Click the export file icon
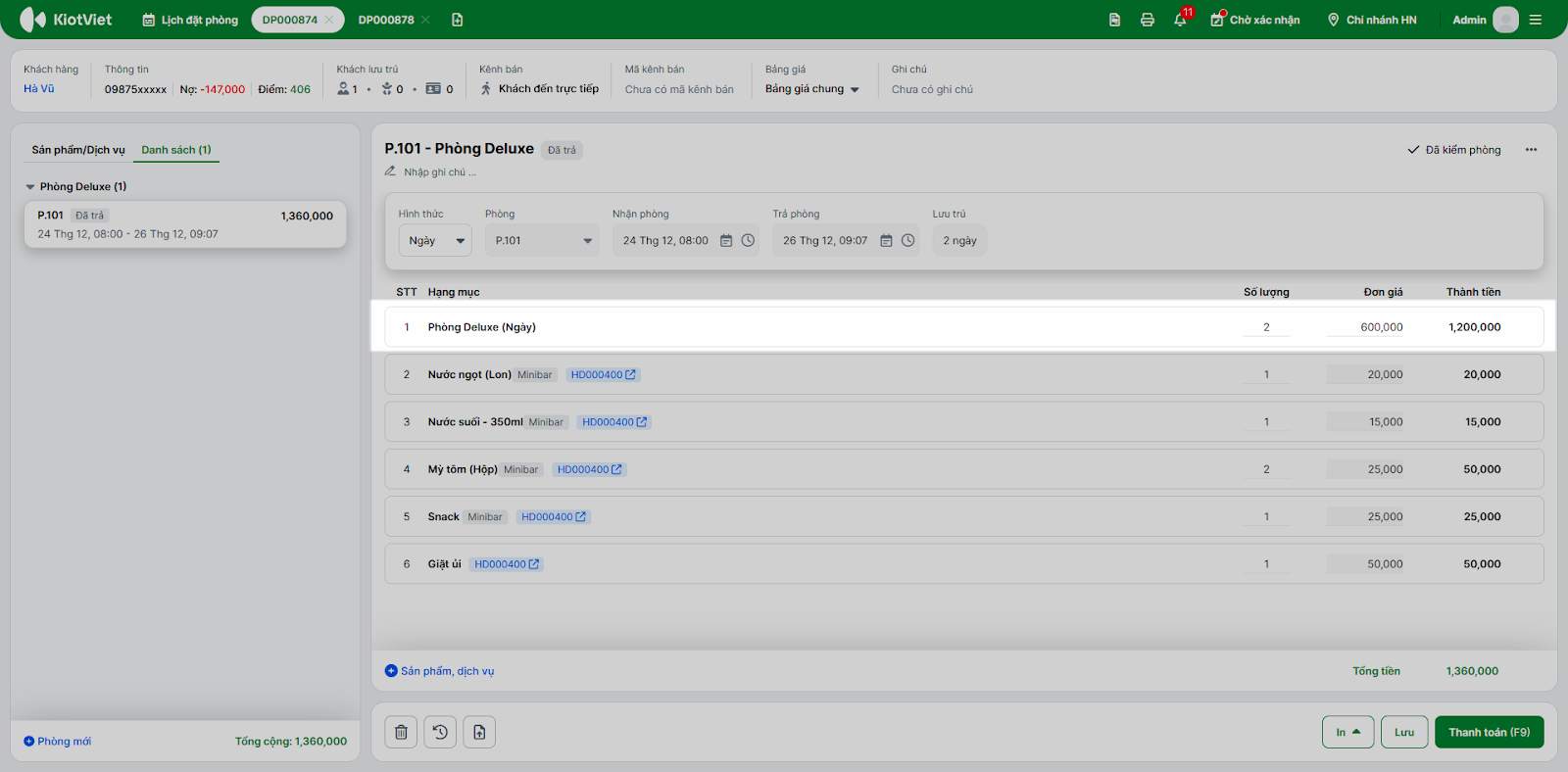 pyautogui.click(x=479, y=732)
